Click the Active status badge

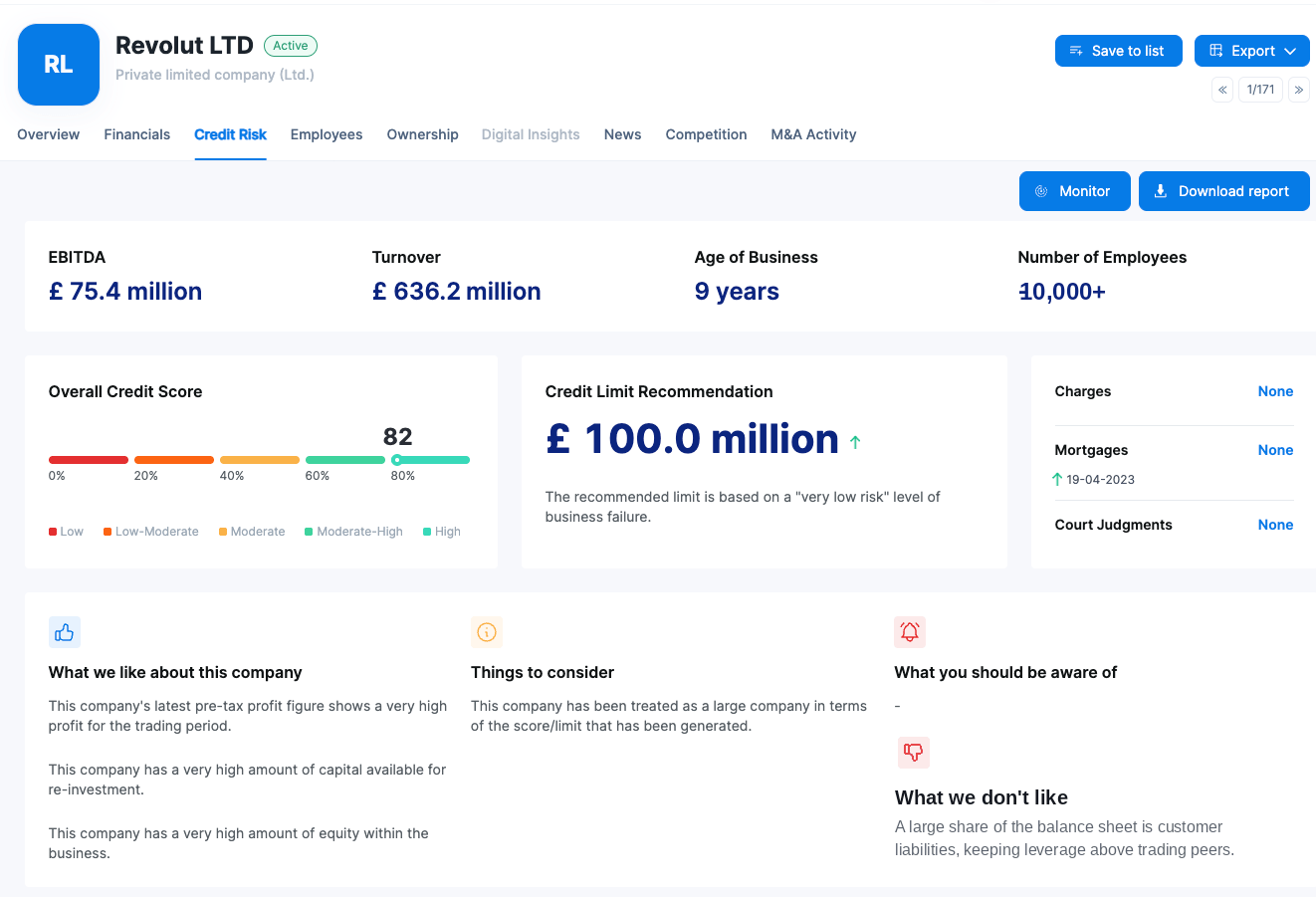pyautogui.click(x=291, y=46)
